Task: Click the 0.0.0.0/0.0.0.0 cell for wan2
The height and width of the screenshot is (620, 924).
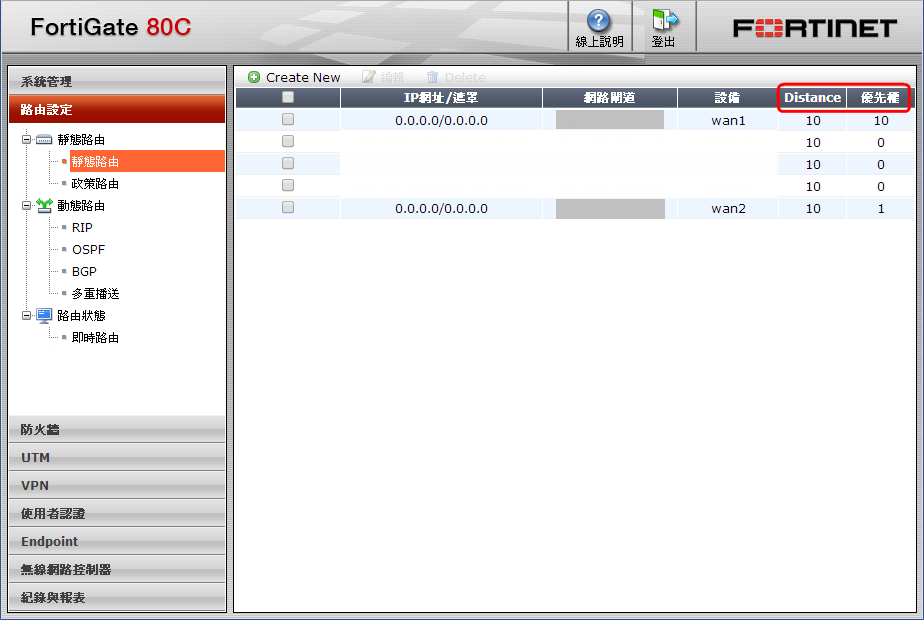Action: point(441,209)
